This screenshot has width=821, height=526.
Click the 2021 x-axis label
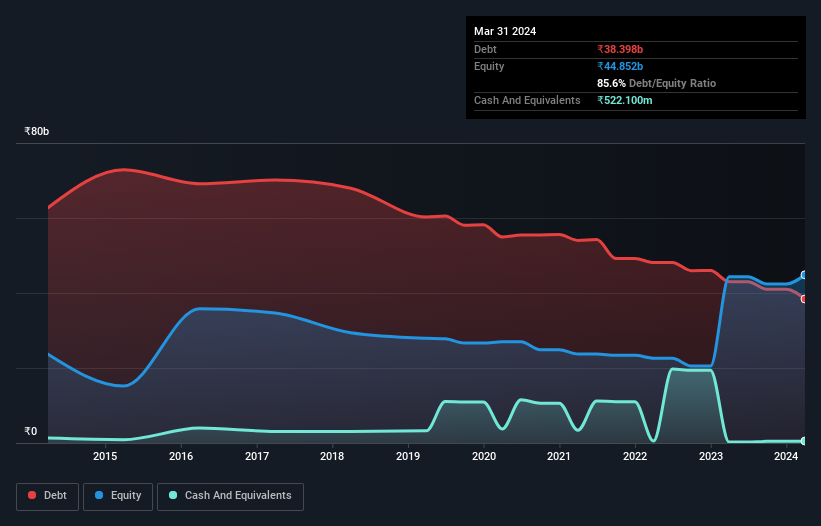tap(559, 456)
